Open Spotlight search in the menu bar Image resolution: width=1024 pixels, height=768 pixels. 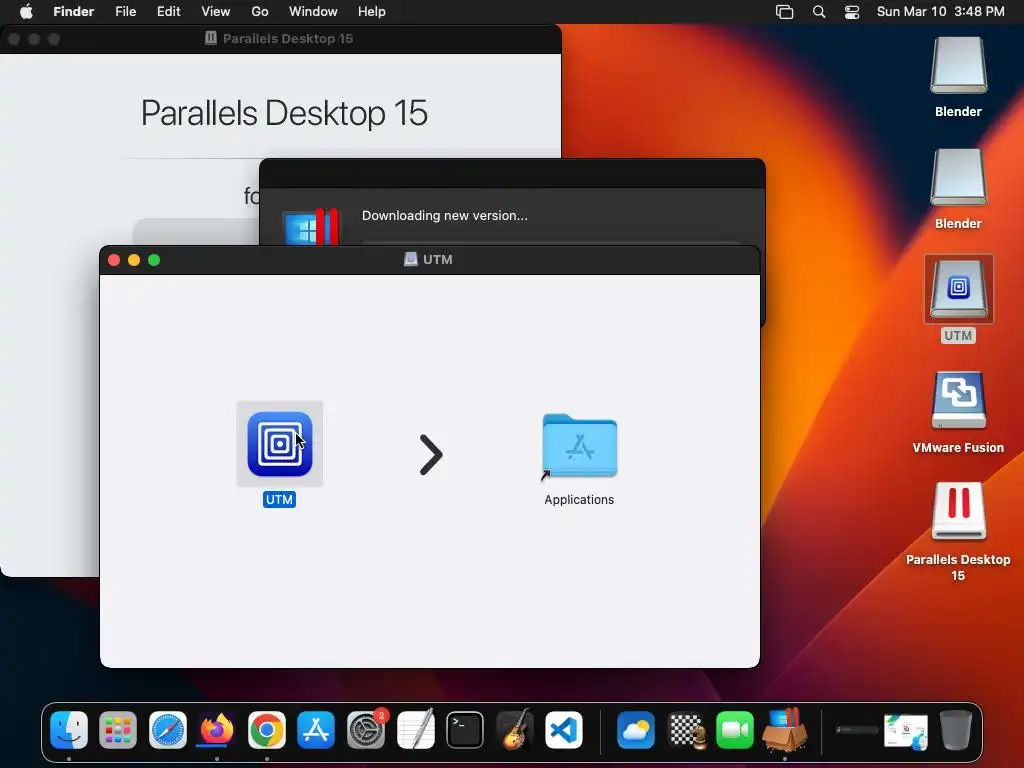point(819,12)
